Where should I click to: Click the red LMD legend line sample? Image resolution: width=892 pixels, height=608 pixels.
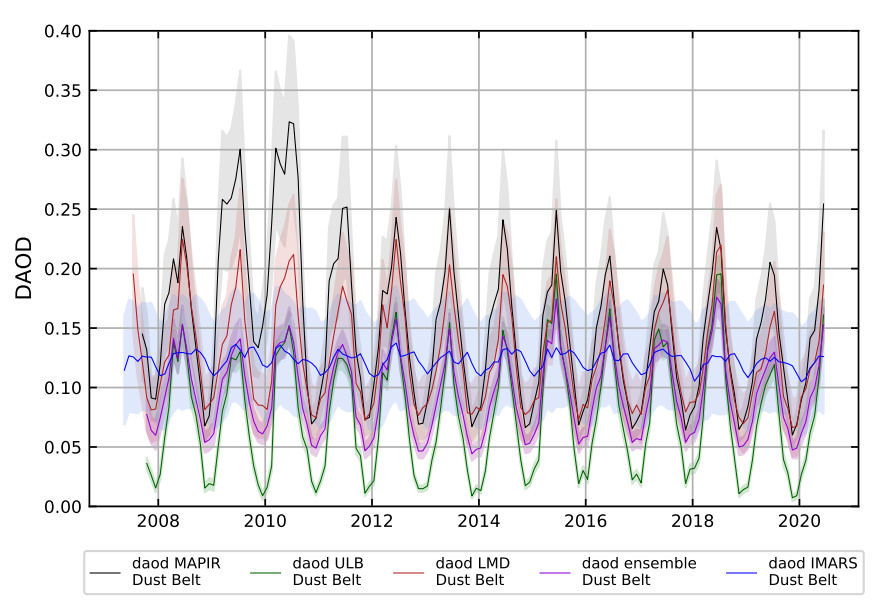coord(414,571)
